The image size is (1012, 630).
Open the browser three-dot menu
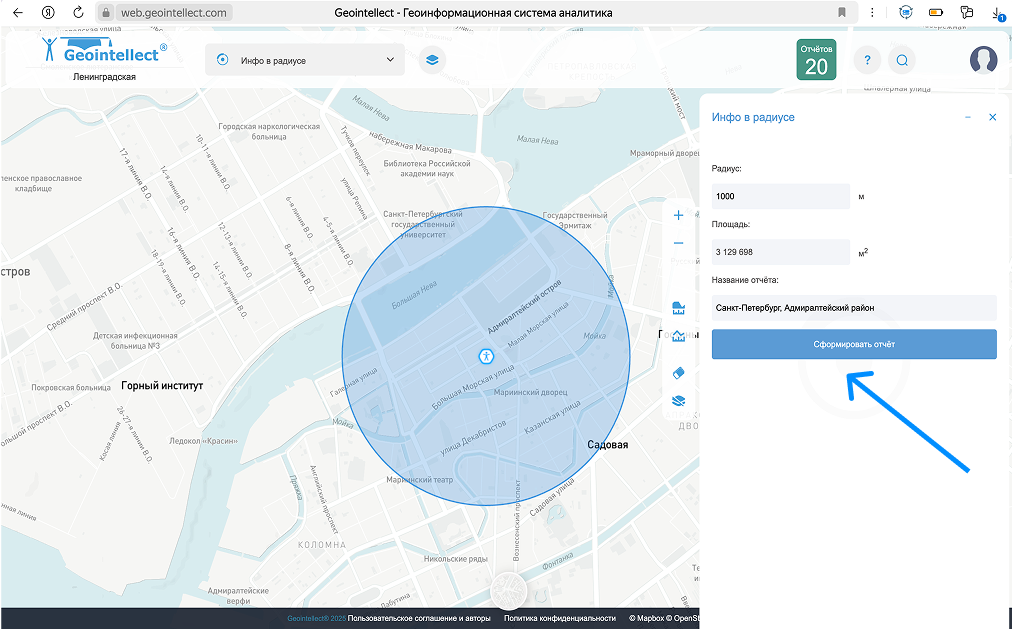pos(874,13)
